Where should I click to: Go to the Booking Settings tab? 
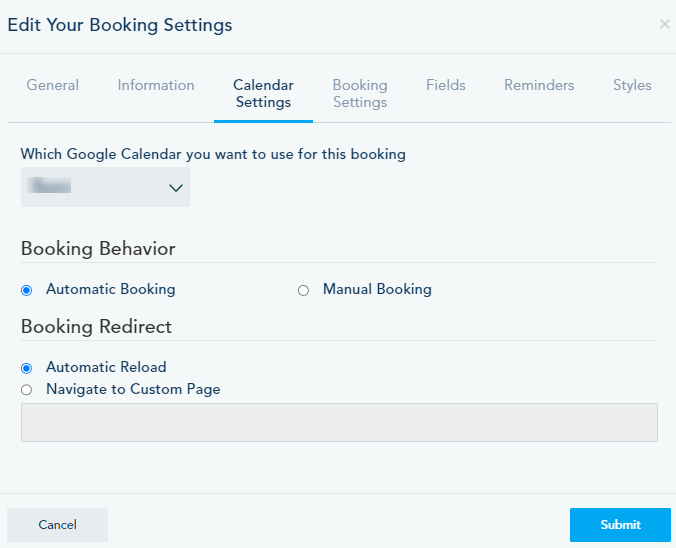[360, 93]
